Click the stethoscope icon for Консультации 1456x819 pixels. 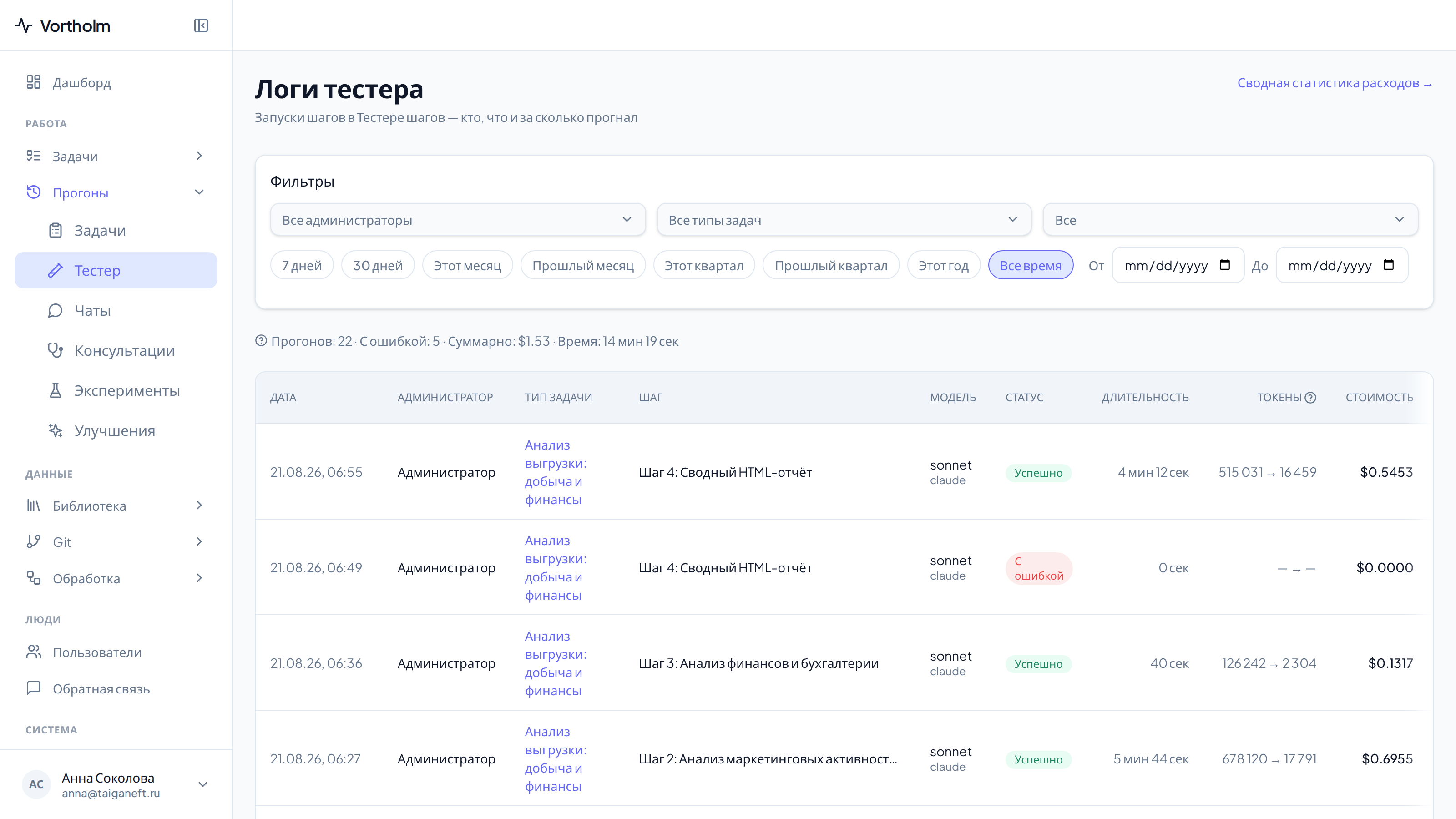(56, 350)
